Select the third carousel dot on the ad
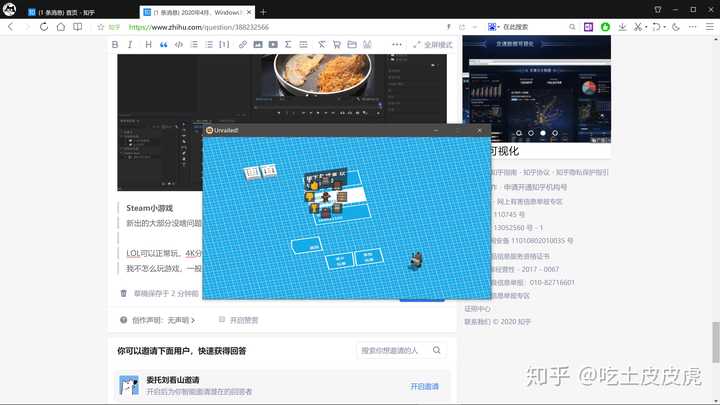The width and height of the screenshot is (720, 405). (x=543, y=133)
